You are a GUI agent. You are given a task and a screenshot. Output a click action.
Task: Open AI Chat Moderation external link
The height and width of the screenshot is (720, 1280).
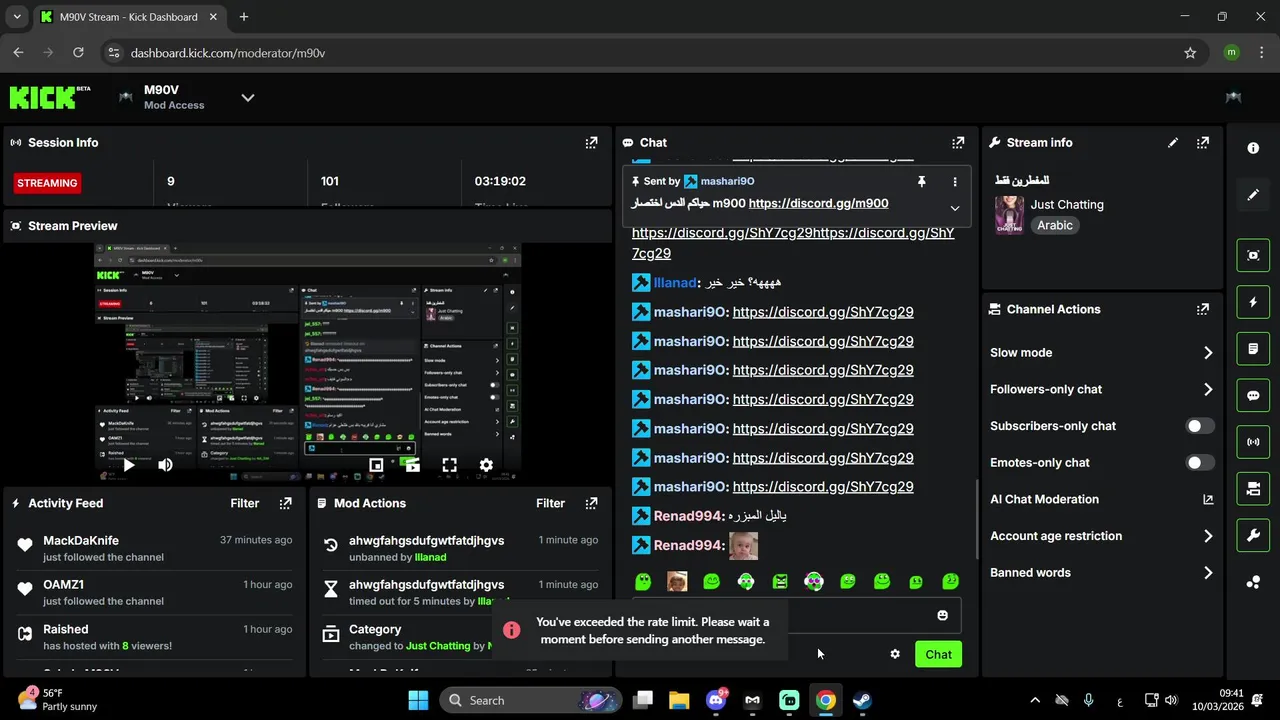pyautogui.click(x=1208, y=500)
